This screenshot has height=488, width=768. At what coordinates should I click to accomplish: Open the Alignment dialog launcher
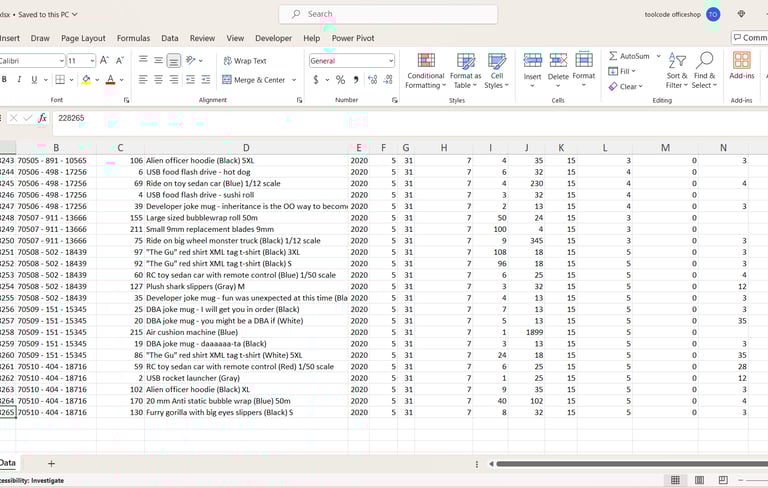pyautogui.click(x=299, y=100)
